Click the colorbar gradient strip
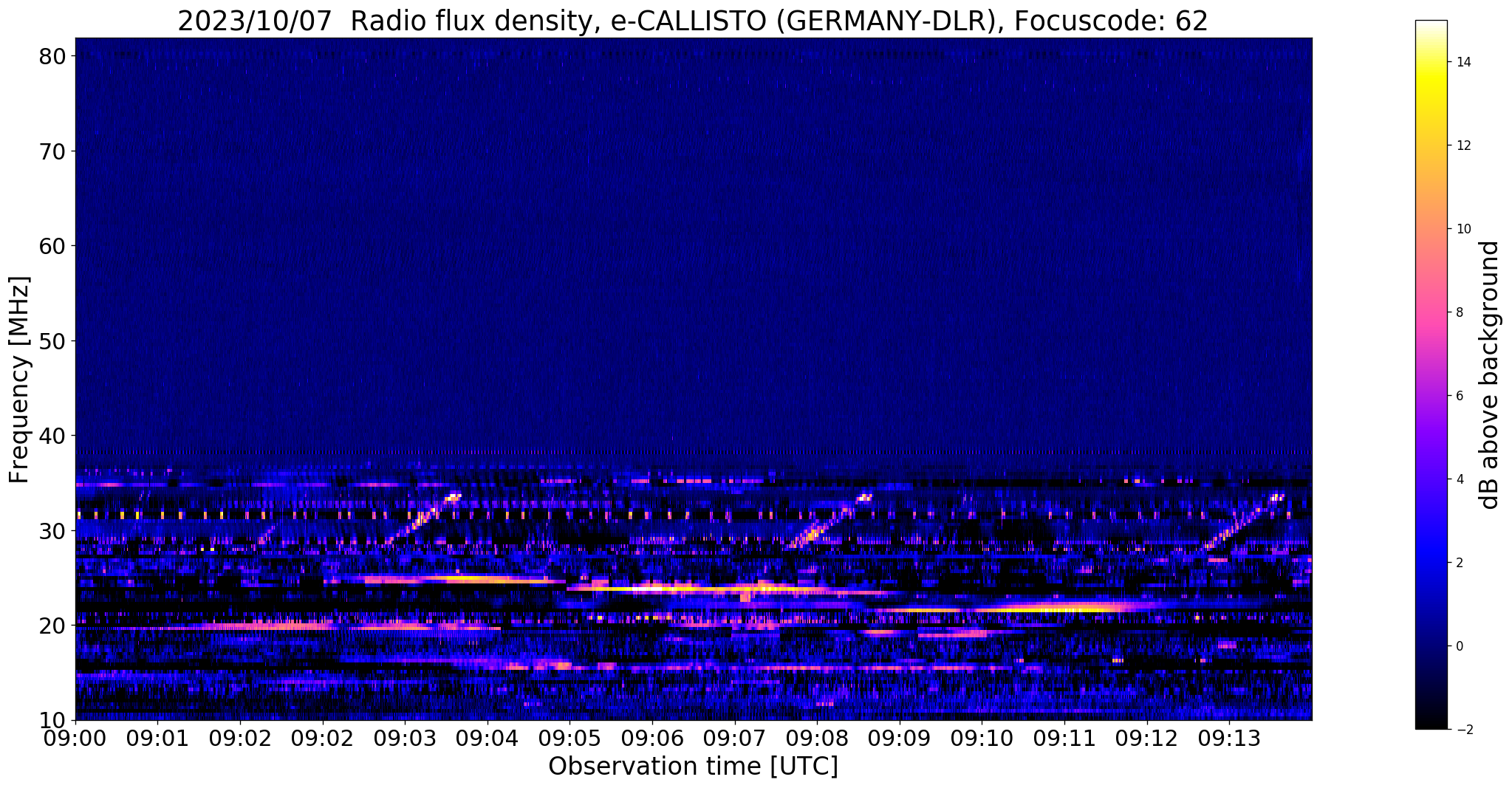 (1431, 375)
